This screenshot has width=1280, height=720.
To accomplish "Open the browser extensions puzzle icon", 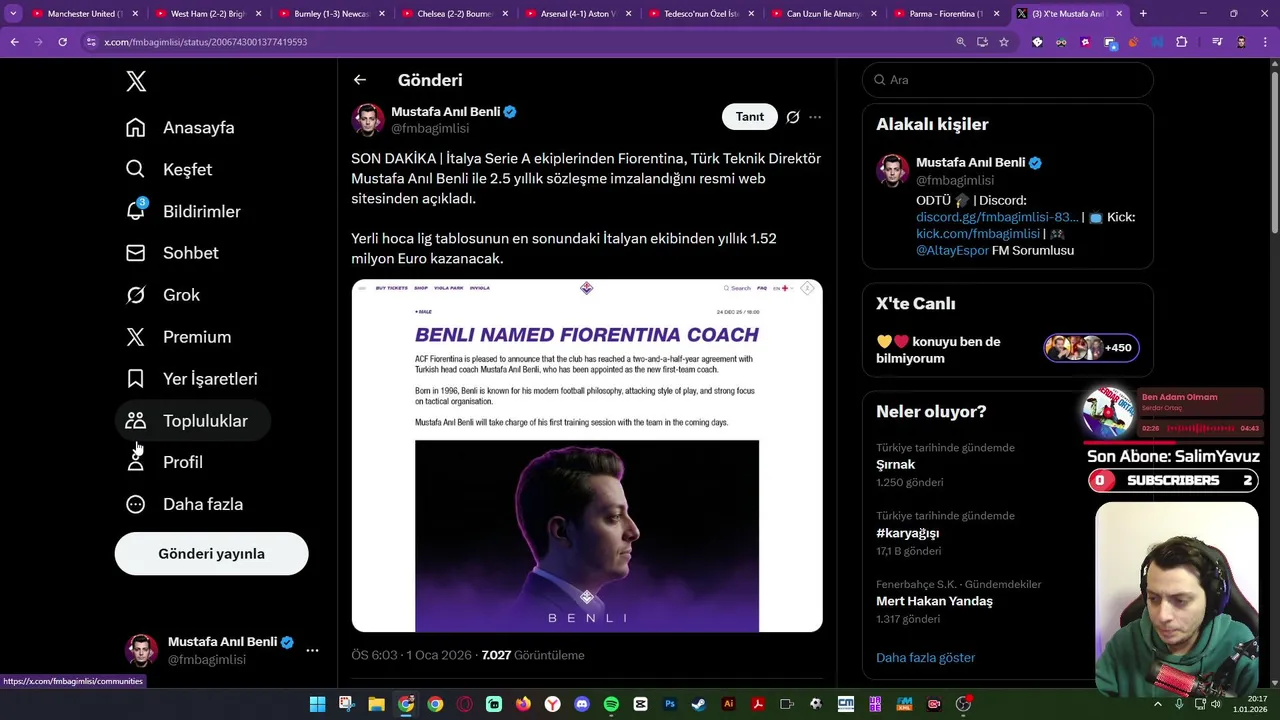I will pyautogui.click(x=1182, y=42).
